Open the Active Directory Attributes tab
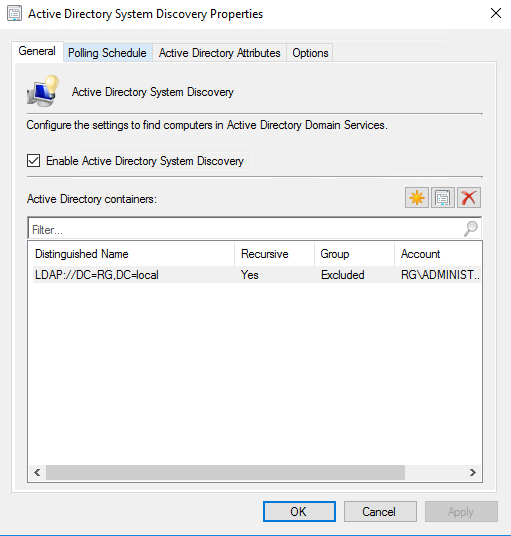 tap(219, 53)
